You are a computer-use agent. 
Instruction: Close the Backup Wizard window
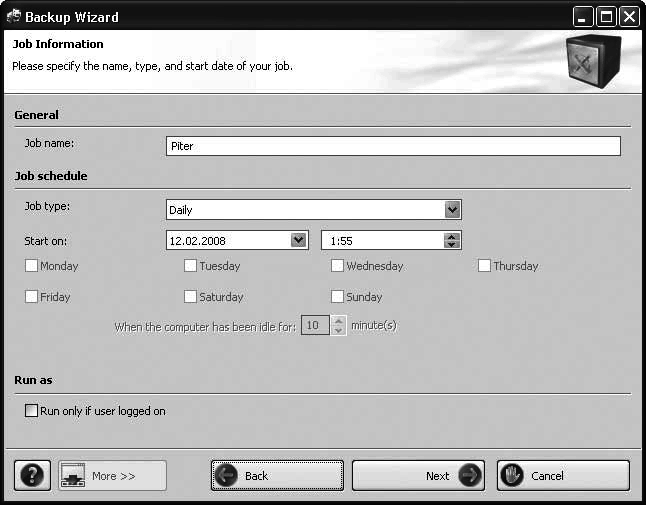(628, 17)
